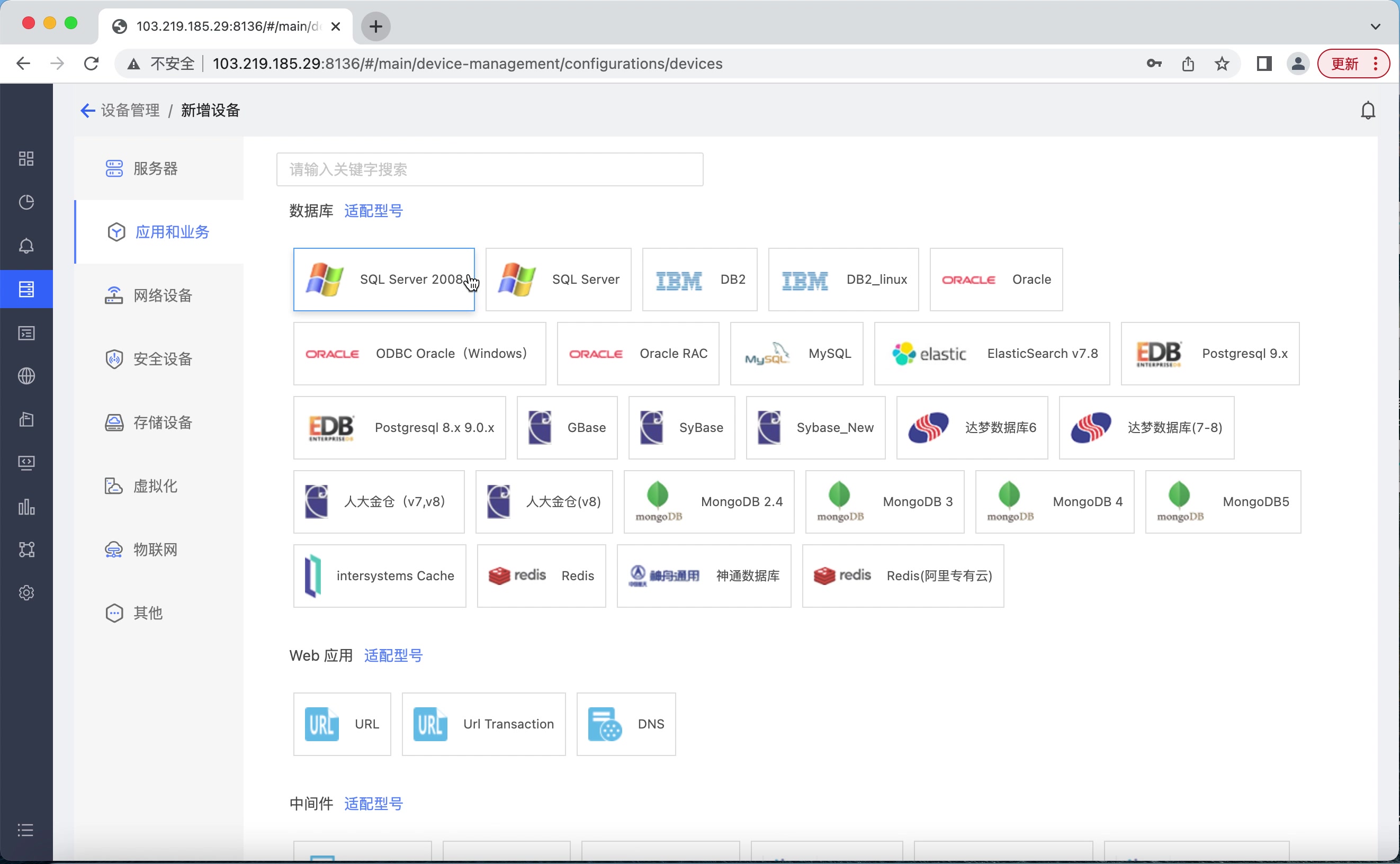1400x864 pixels.
Task: Choose the 人大金仓(v8) card
Action: 544,502
